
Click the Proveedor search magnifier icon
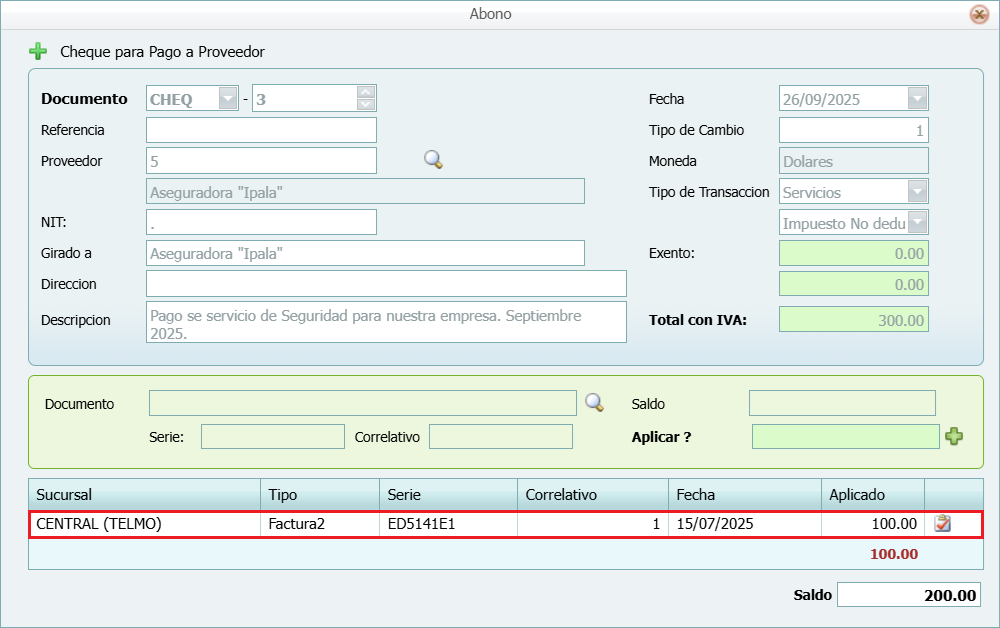point(433,160)
